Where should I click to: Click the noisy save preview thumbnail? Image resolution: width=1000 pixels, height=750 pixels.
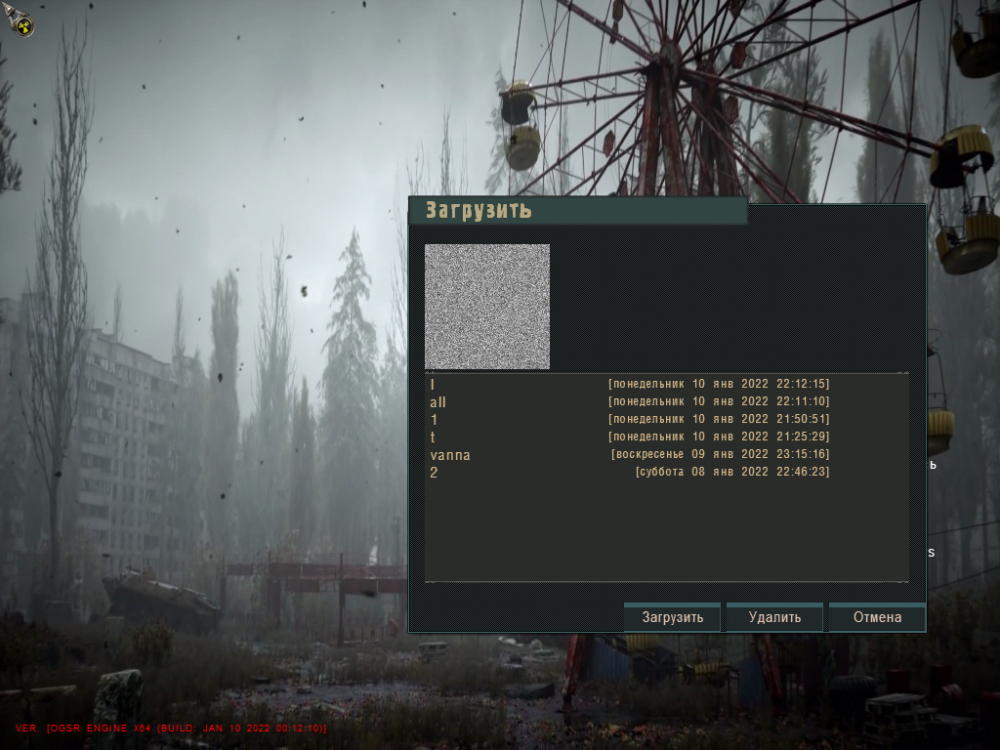[x=487, y=305]
